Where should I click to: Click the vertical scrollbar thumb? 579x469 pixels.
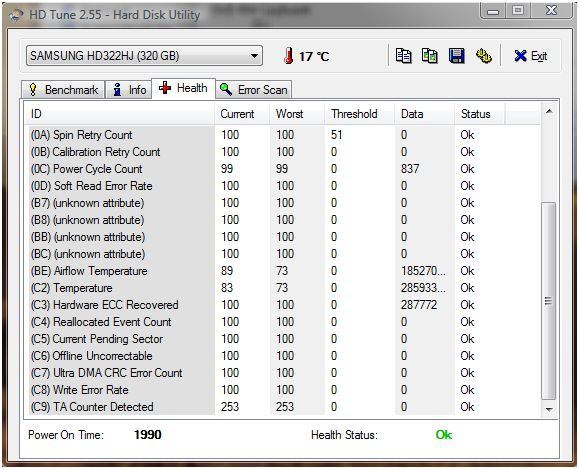(x=549, y=301)
